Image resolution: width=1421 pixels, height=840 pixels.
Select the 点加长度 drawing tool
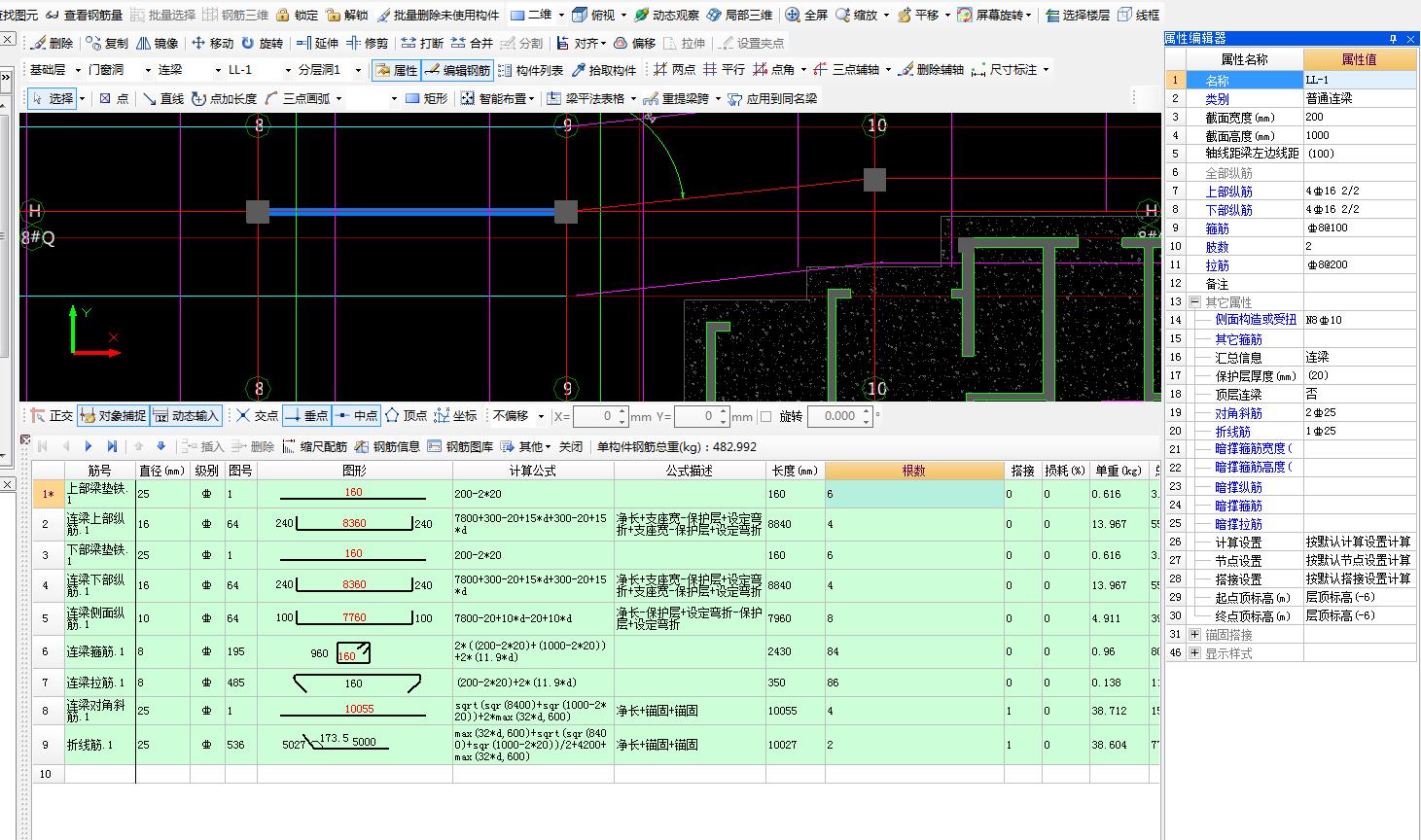[x=224, y=98]
